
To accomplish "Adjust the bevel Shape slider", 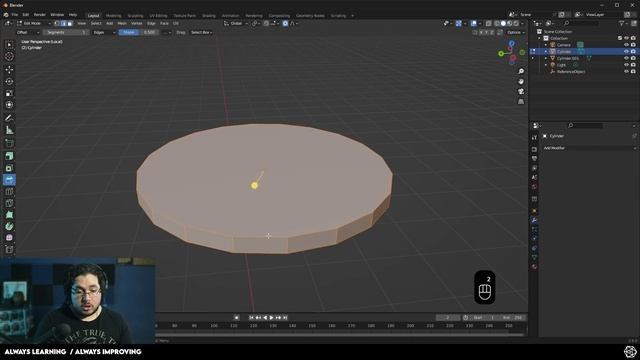I will pos(139,32).
